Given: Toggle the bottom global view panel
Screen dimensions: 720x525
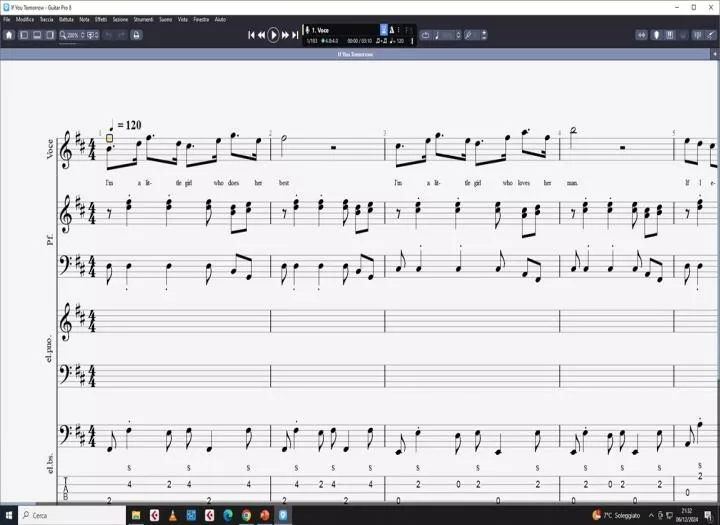Looking at the screenshot, I should point(37,35).
